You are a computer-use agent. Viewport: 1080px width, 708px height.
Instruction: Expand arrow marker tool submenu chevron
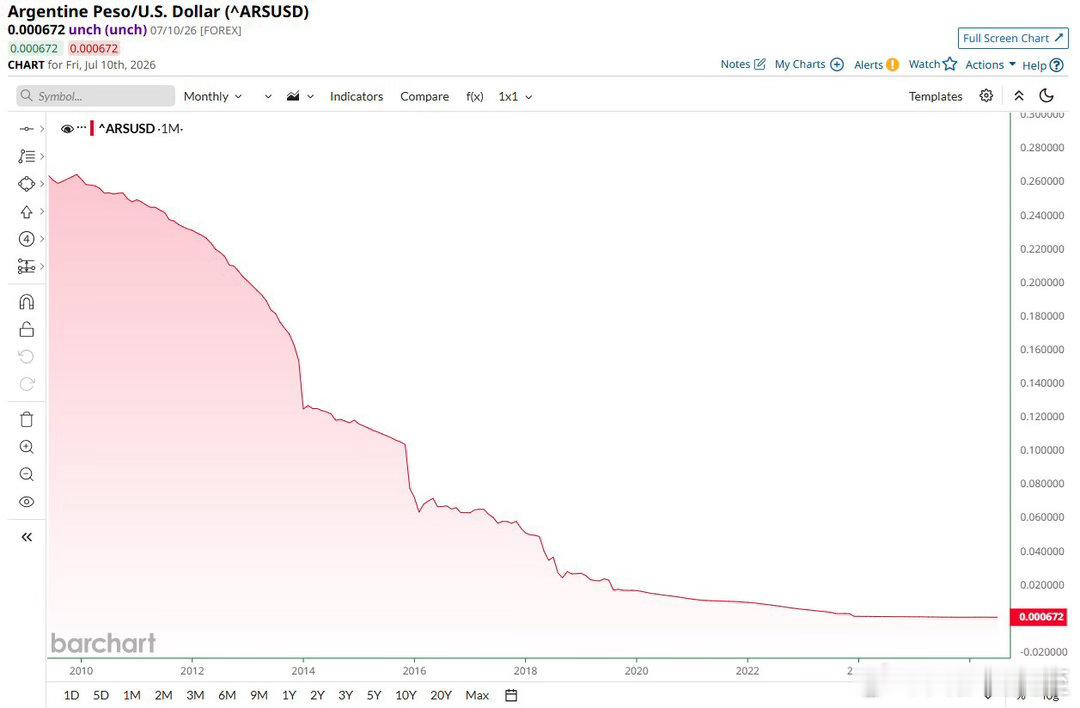42,211
